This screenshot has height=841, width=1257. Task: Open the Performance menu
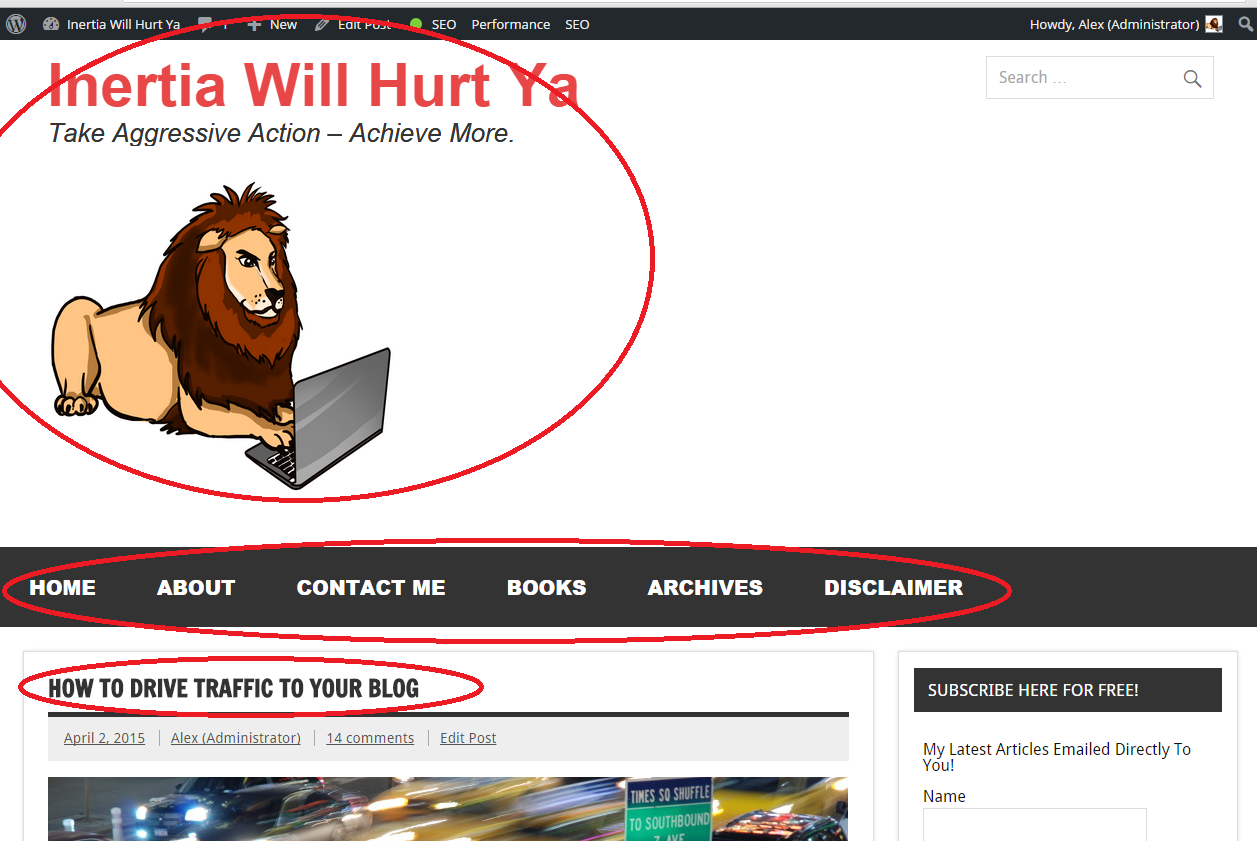tap(511, 24)
